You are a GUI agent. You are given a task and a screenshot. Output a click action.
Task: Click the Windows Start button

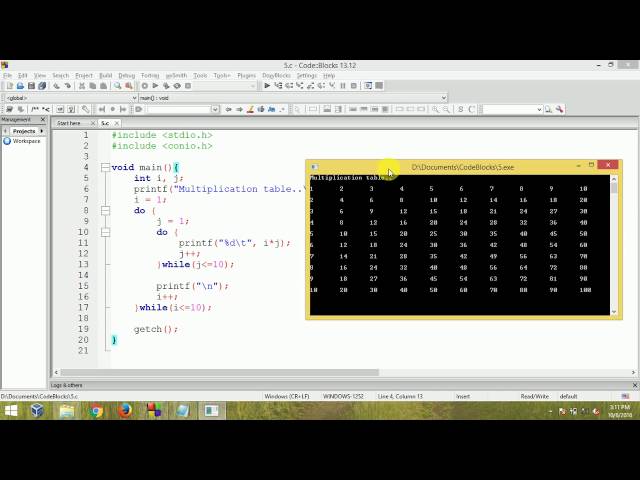[11, 411]
